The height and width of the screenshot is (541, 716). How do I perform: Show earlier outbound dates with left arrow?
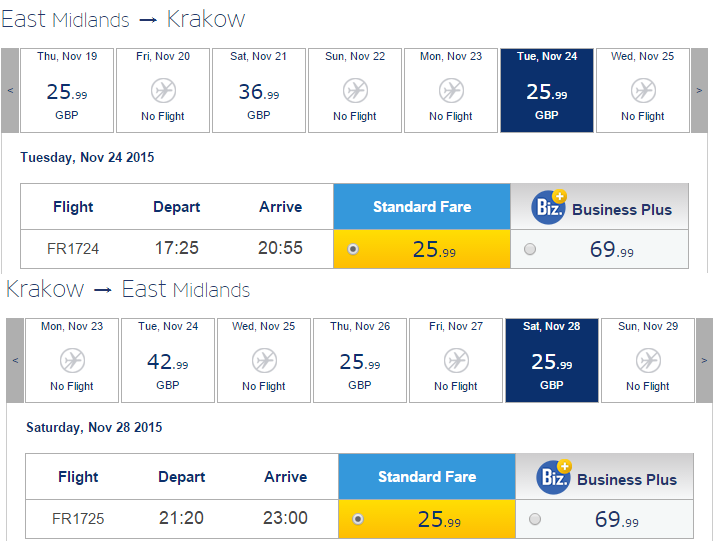click(x=10, y=90)
